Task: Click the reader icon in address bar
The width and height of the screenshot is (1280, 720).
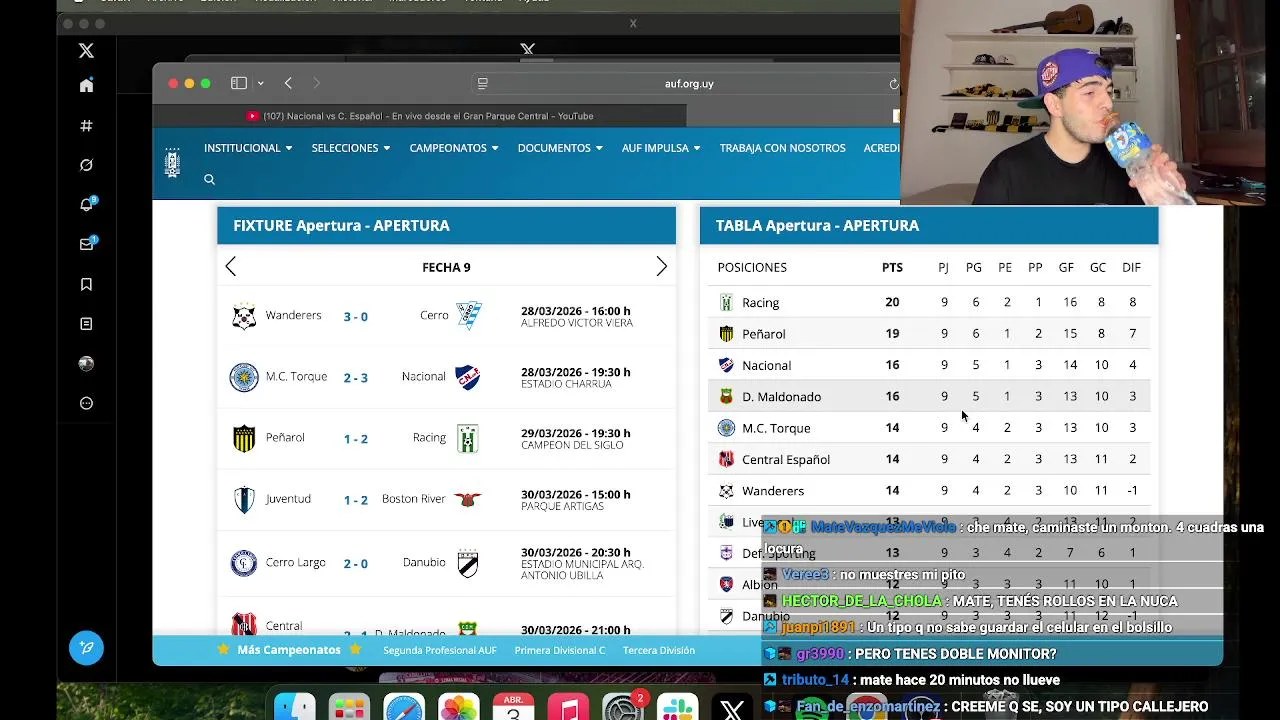Action: point(483,84)
